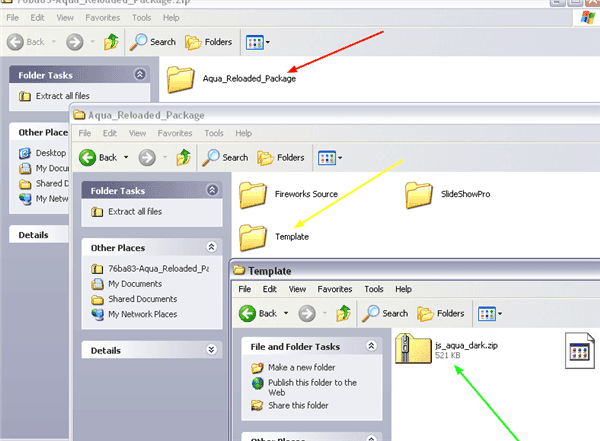Toggle Folders in the zip window
This screenshot has height=441, width=600.
[208, 42]
